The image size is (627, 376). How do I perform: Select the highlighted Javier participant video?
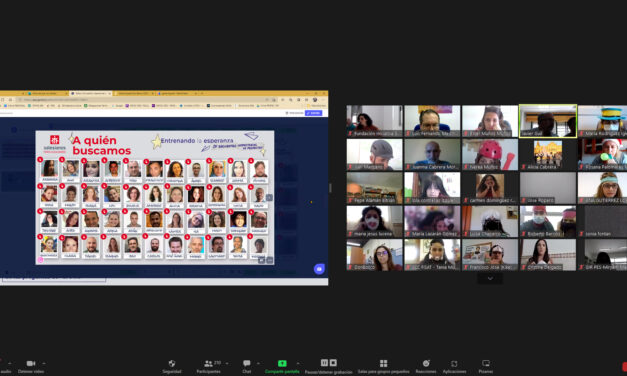point(548,121)
